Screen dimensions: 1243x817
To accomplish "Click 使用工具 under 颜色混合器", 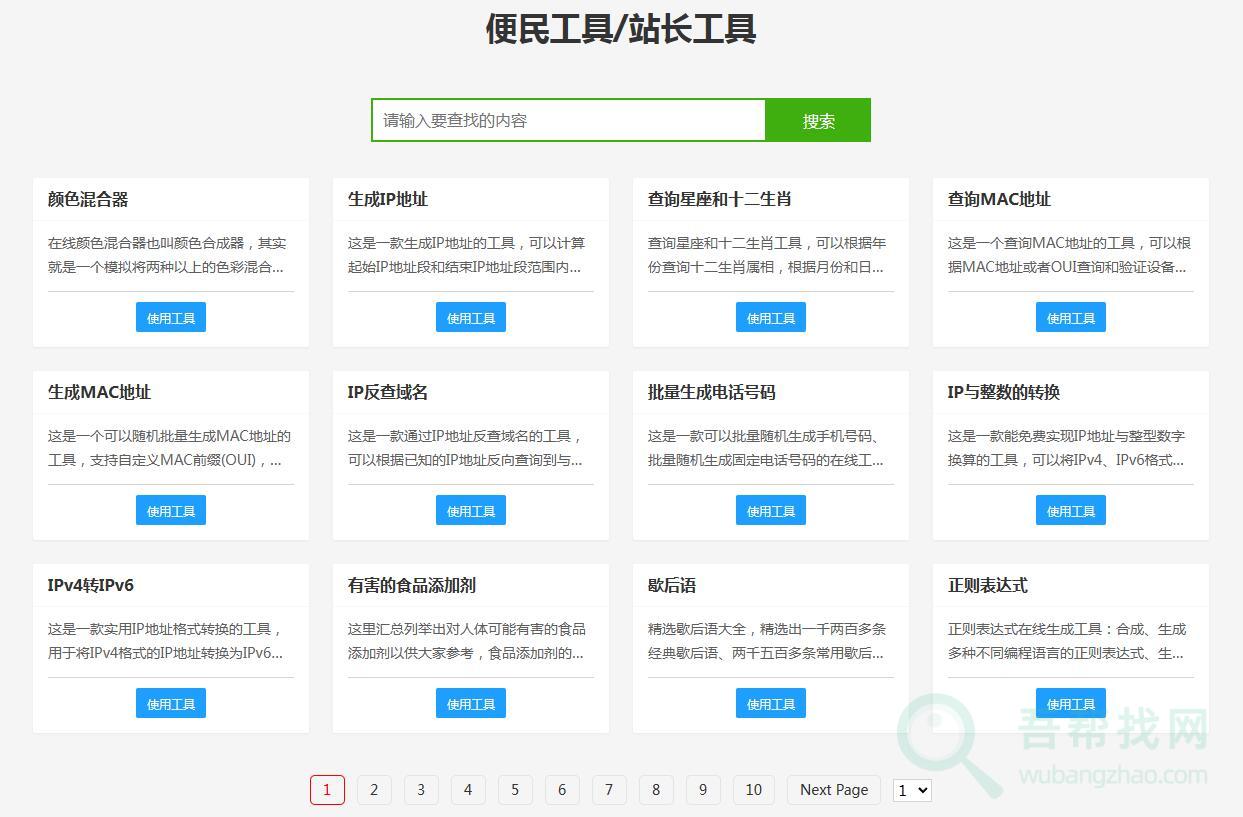I will click(171, 318).
